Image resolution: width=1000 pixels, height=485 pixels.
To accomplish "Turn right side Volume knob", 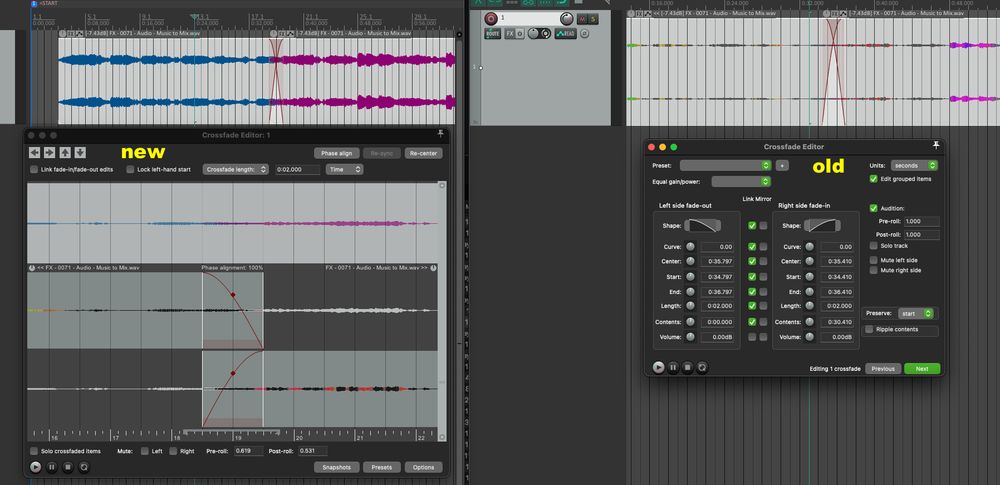I will click(809, 337).
